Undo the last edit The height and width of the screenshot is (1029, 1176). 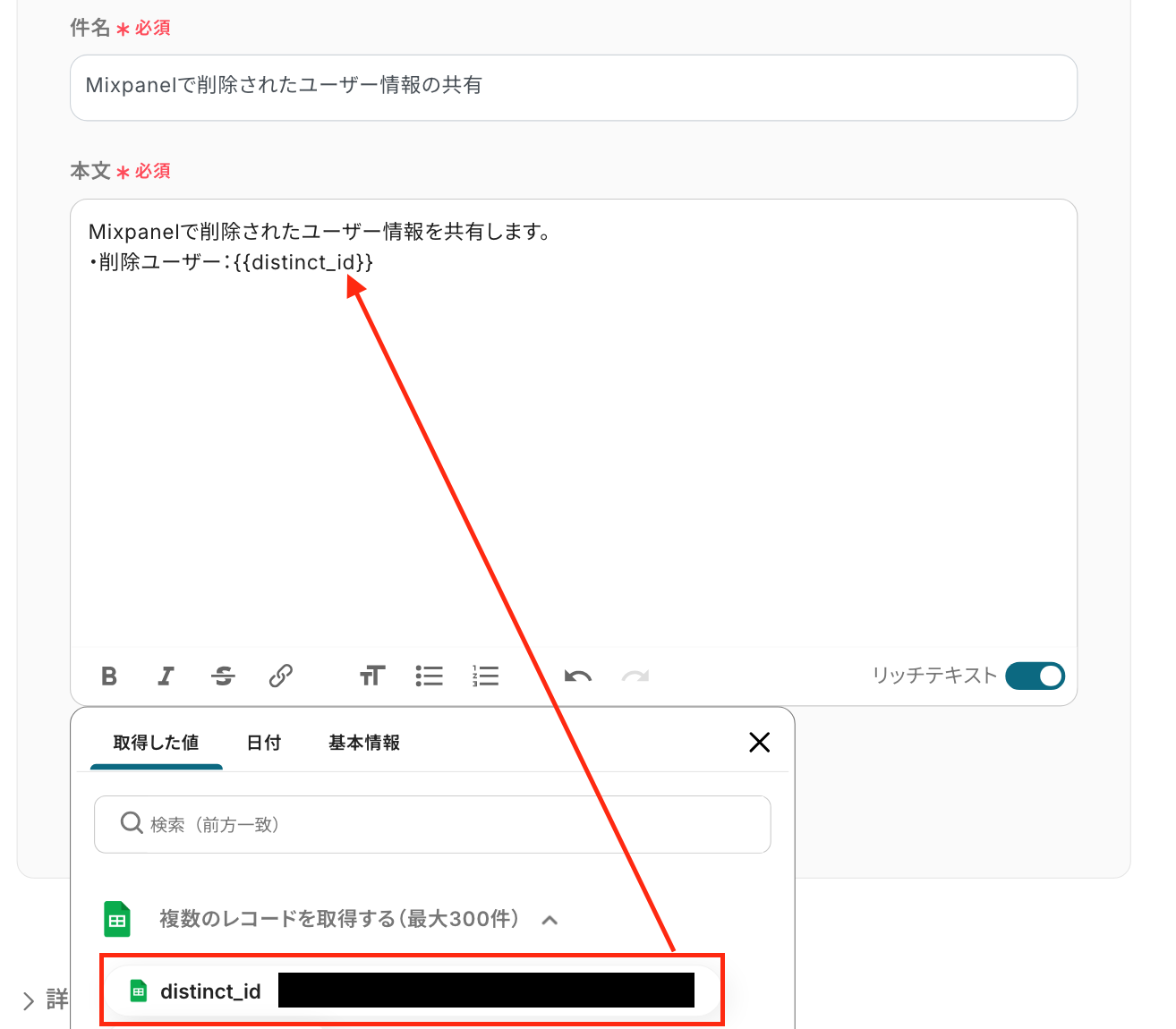click(577, 676)
